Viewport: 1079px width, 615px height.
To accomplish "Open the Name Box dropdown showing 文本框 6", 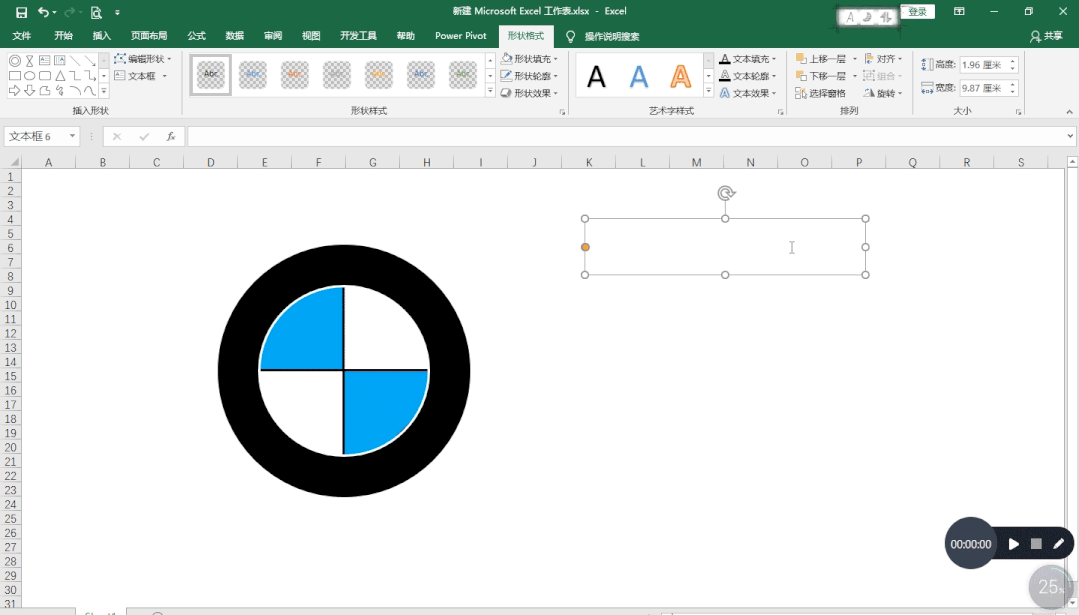I will point(72,136).
